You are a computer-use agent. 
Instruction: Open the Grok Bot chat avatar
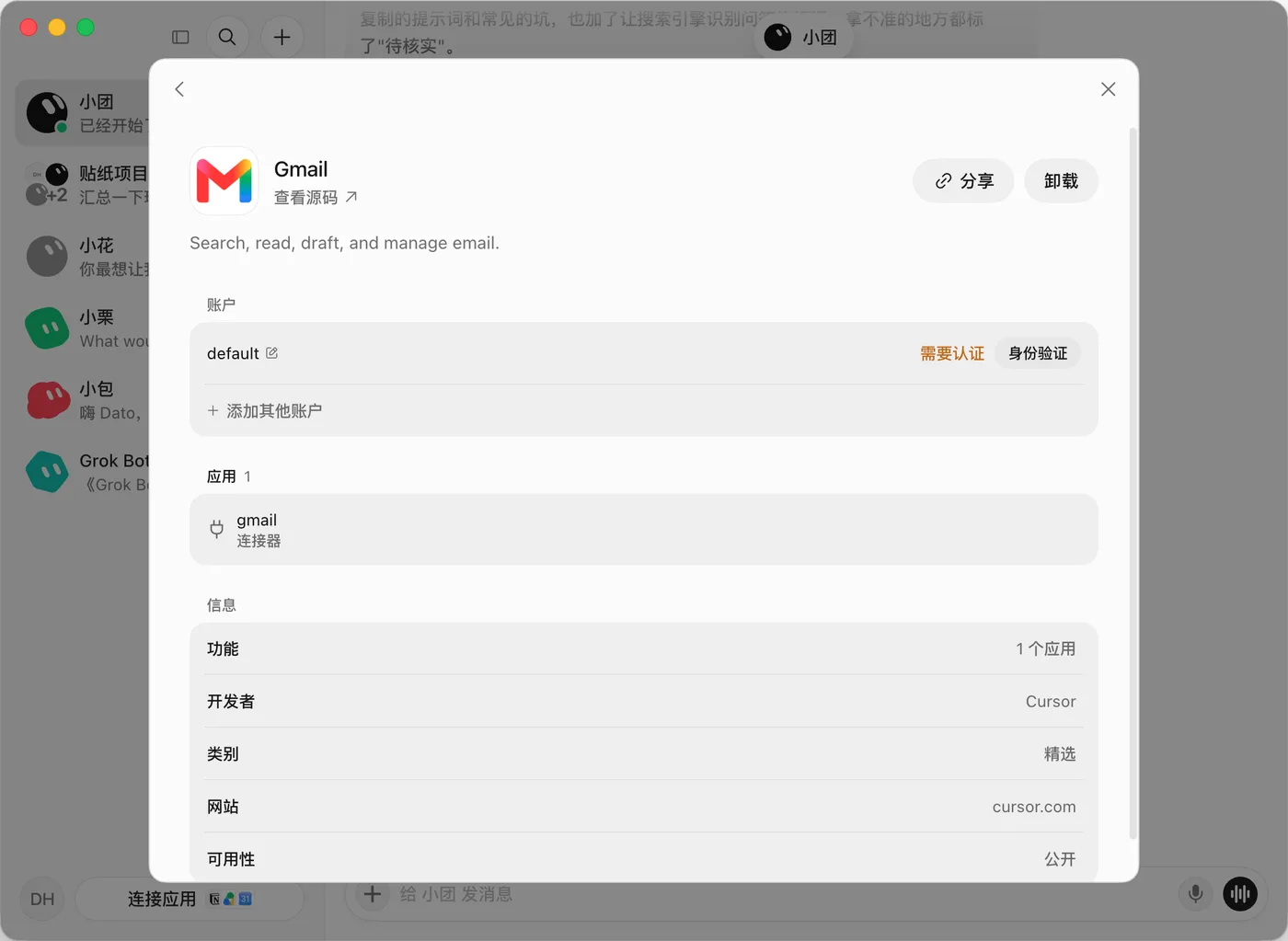pos(47,472)
